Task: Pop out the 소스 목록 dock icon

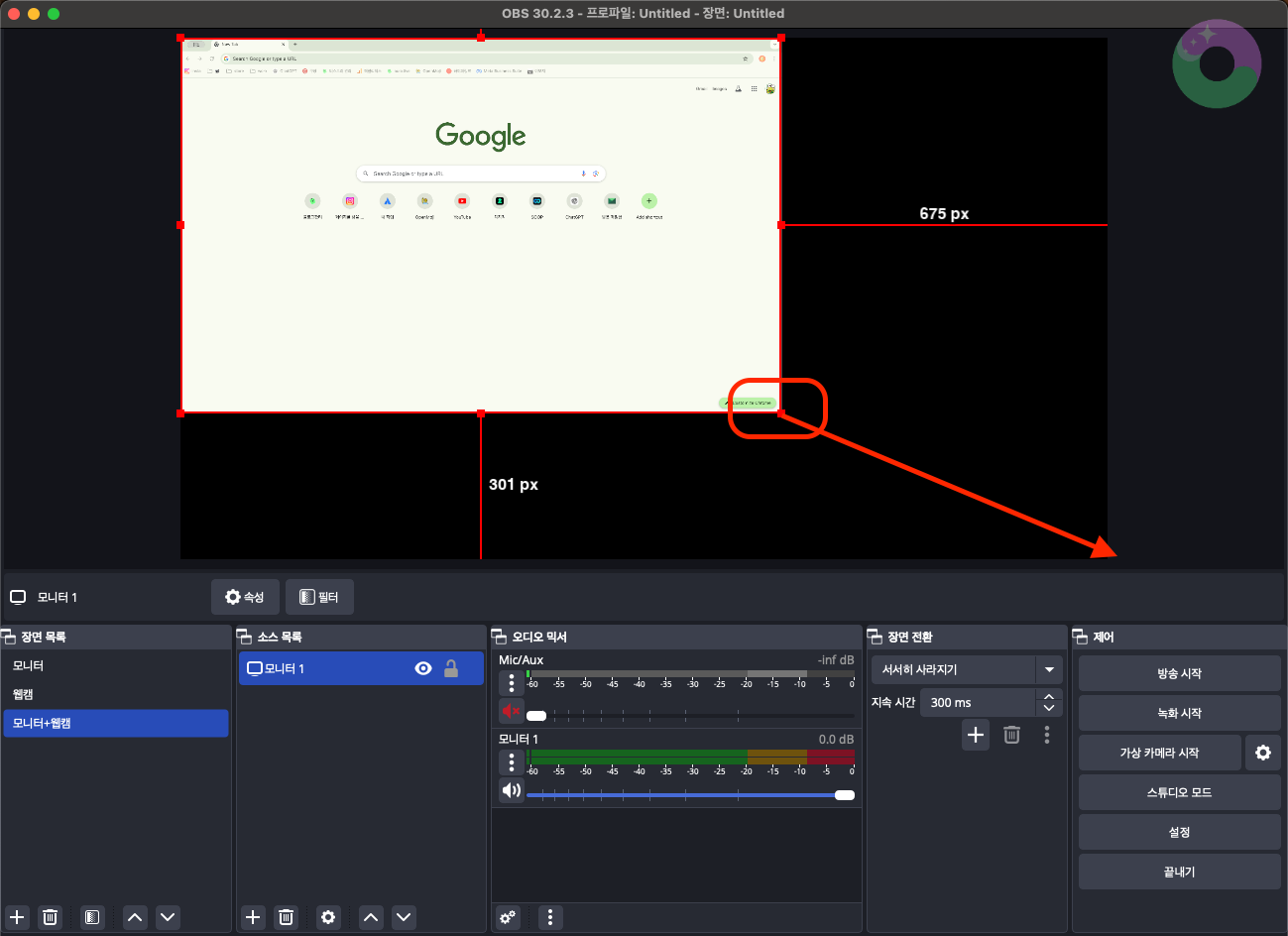Action: tap(244, 637)
